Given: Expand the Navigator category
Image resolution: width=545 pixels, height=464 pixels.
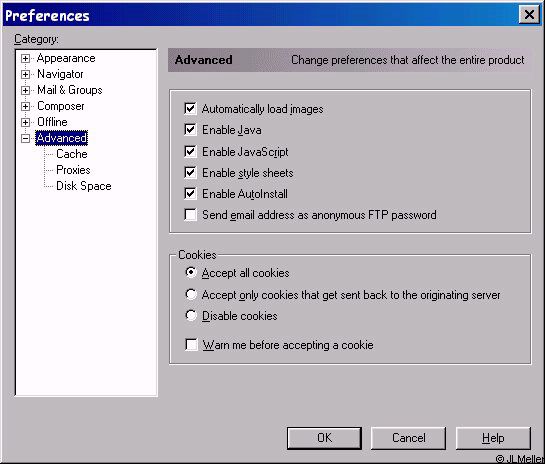Looking at the screenshot, I should [25, 74].
